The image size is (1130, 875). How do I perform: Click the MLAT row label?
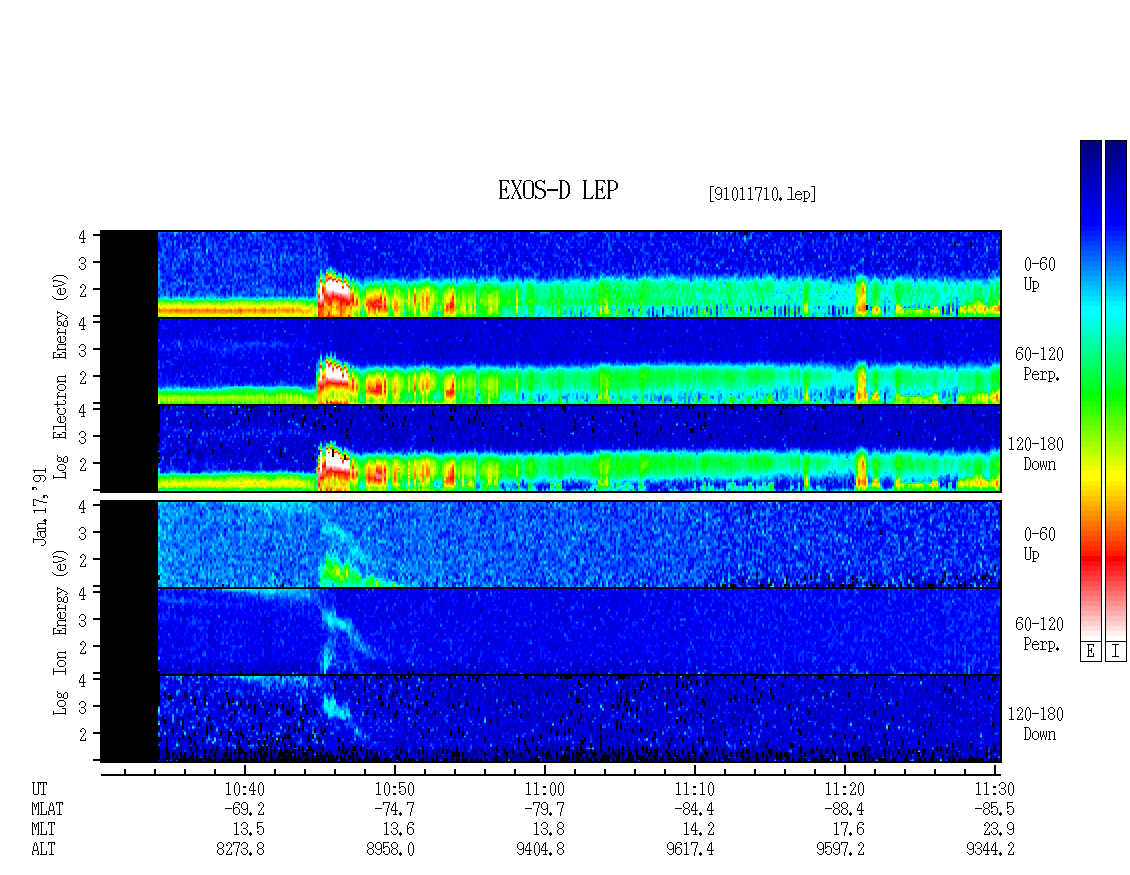coord(47,809)
